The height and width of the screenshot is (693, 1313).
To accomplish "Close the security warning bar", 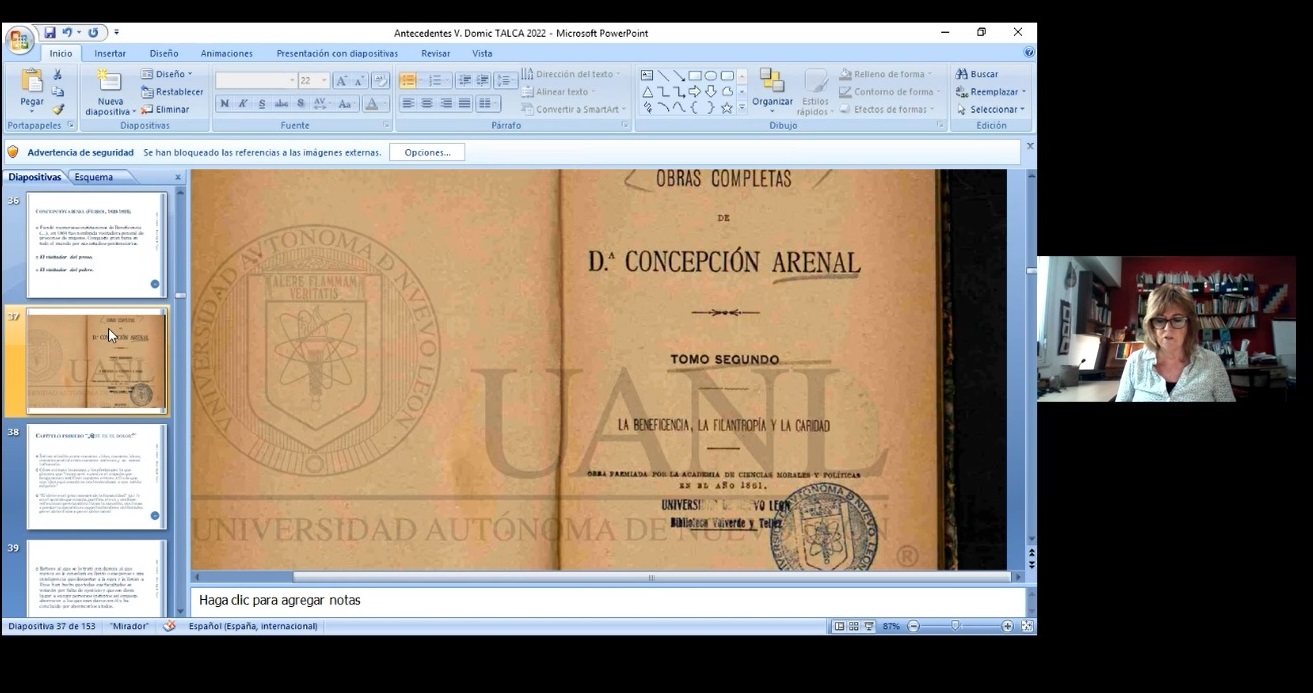I will (1030, 146).
